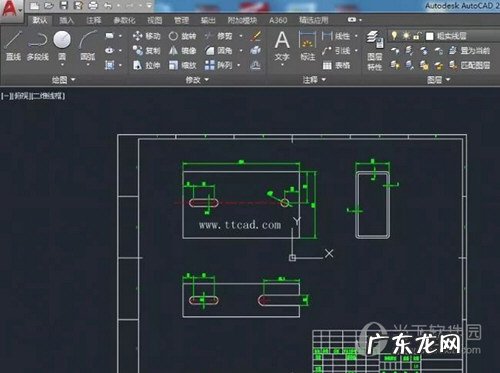Click the Ellipse icon in the Draw panel
The image size is (500, 373).
tap(109, 50)
